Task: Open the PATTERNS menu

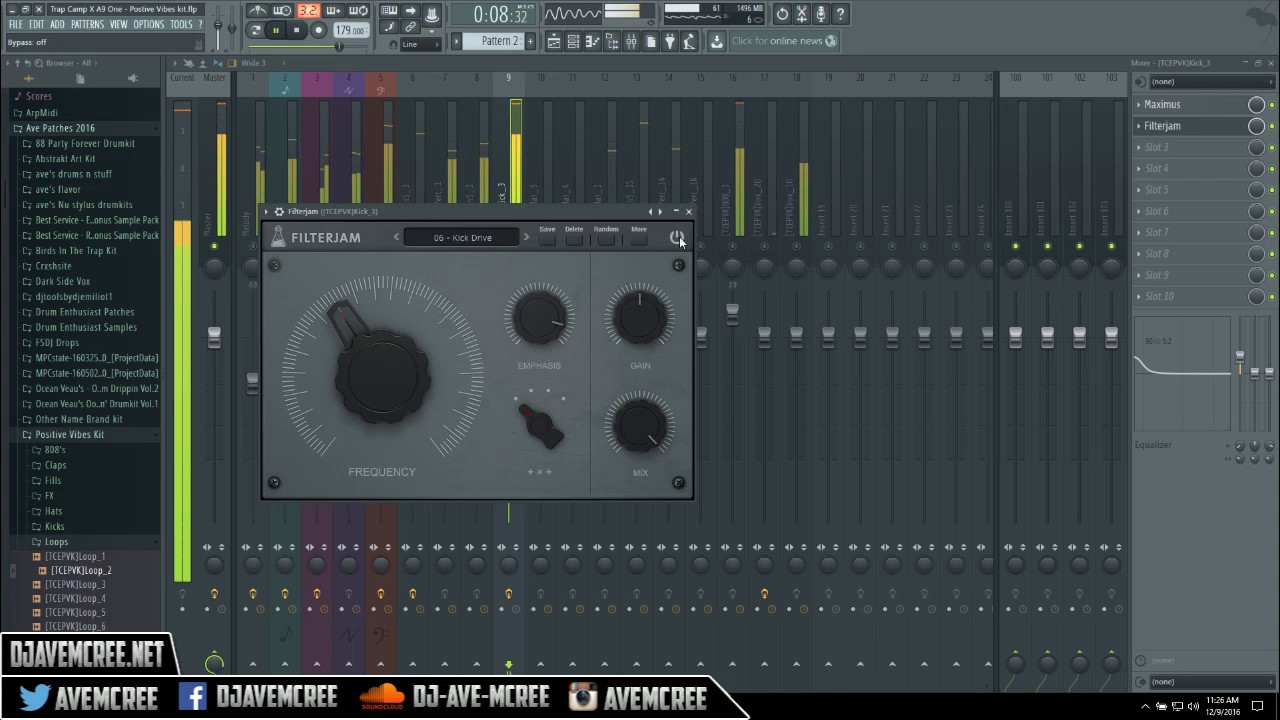Action: pos(88,24)
